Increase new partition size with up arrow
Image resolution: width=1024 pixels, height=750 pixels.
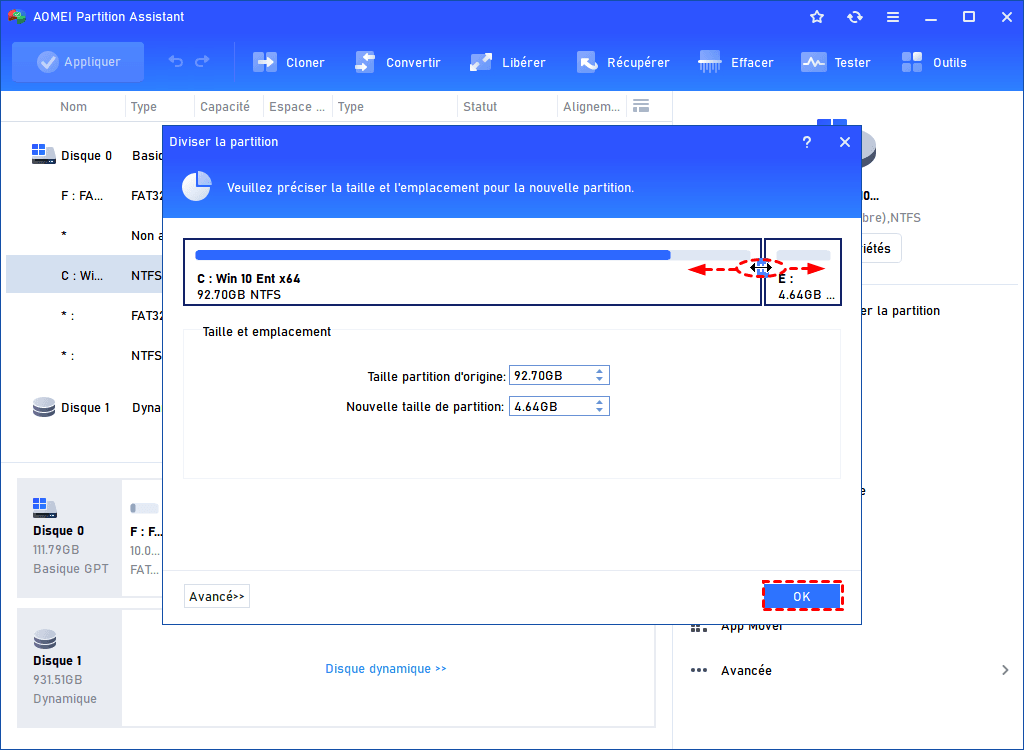(600, 402)
